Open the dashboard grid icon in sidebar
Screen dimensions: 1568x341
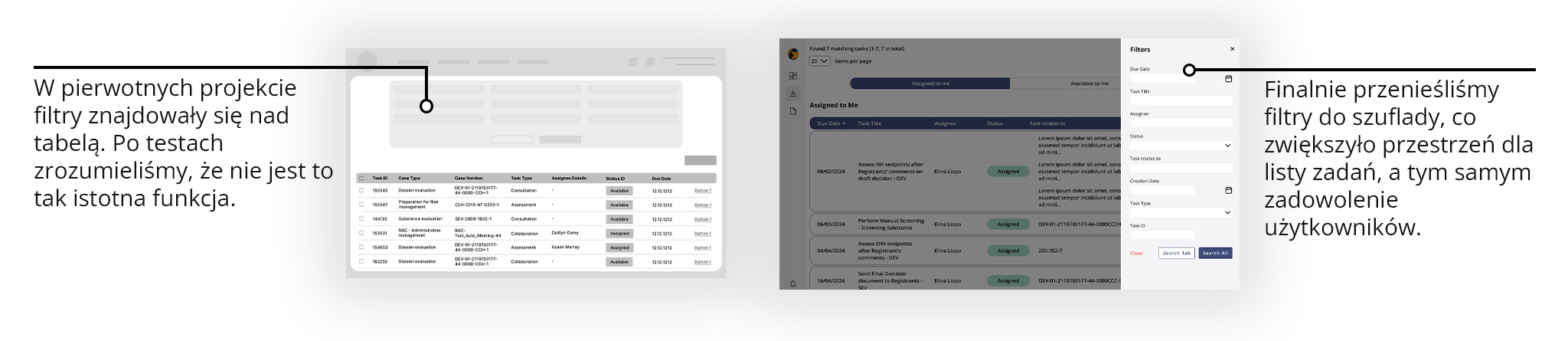click(x=793, y=76)
